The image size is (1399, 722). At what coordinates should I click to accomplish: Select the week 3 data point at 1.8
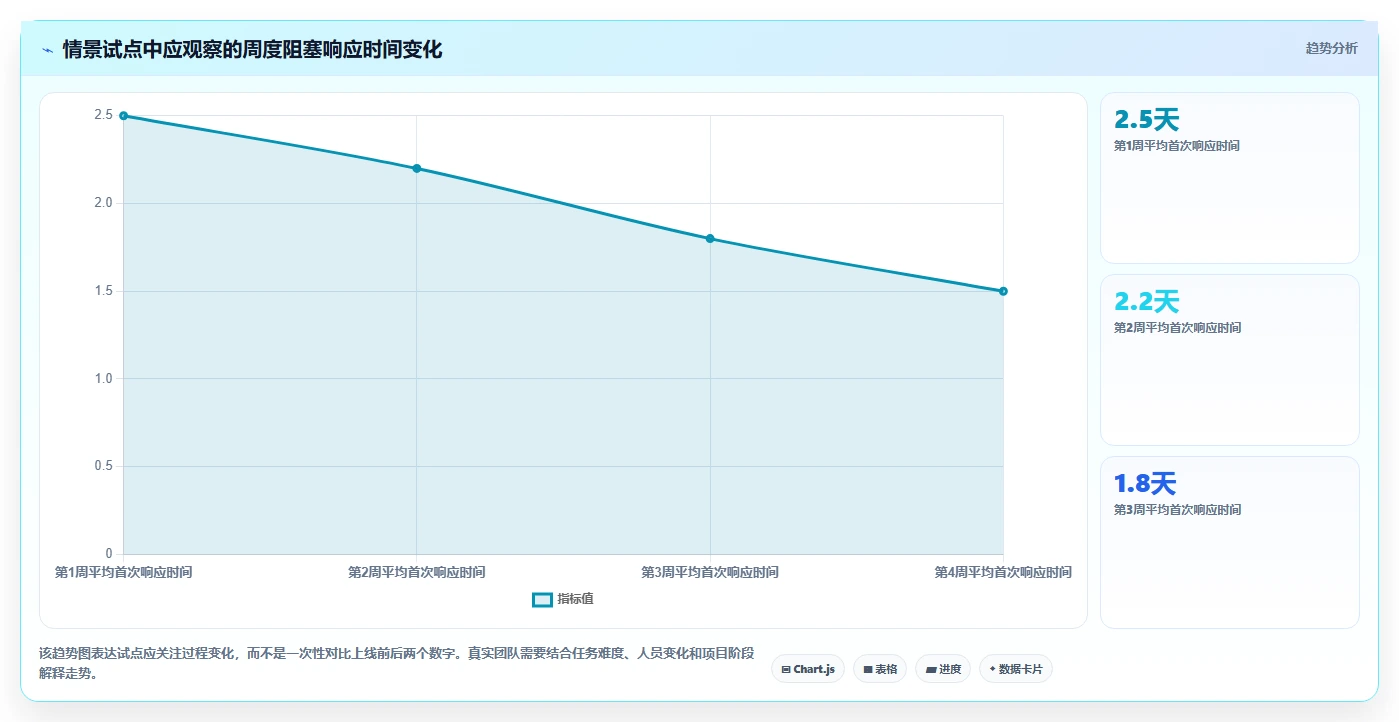pyautogui.click(x=710, y=238)
